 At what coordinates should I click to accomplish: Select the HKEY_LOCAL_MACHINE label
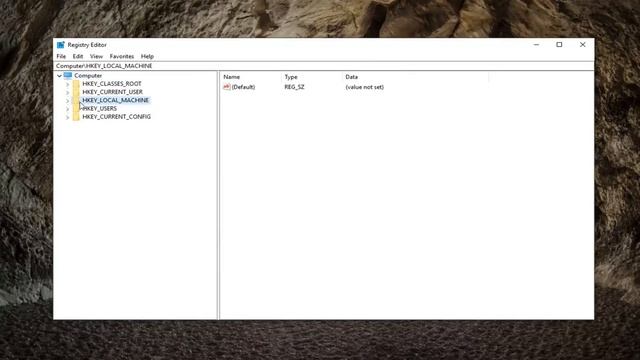pos(116,100)
